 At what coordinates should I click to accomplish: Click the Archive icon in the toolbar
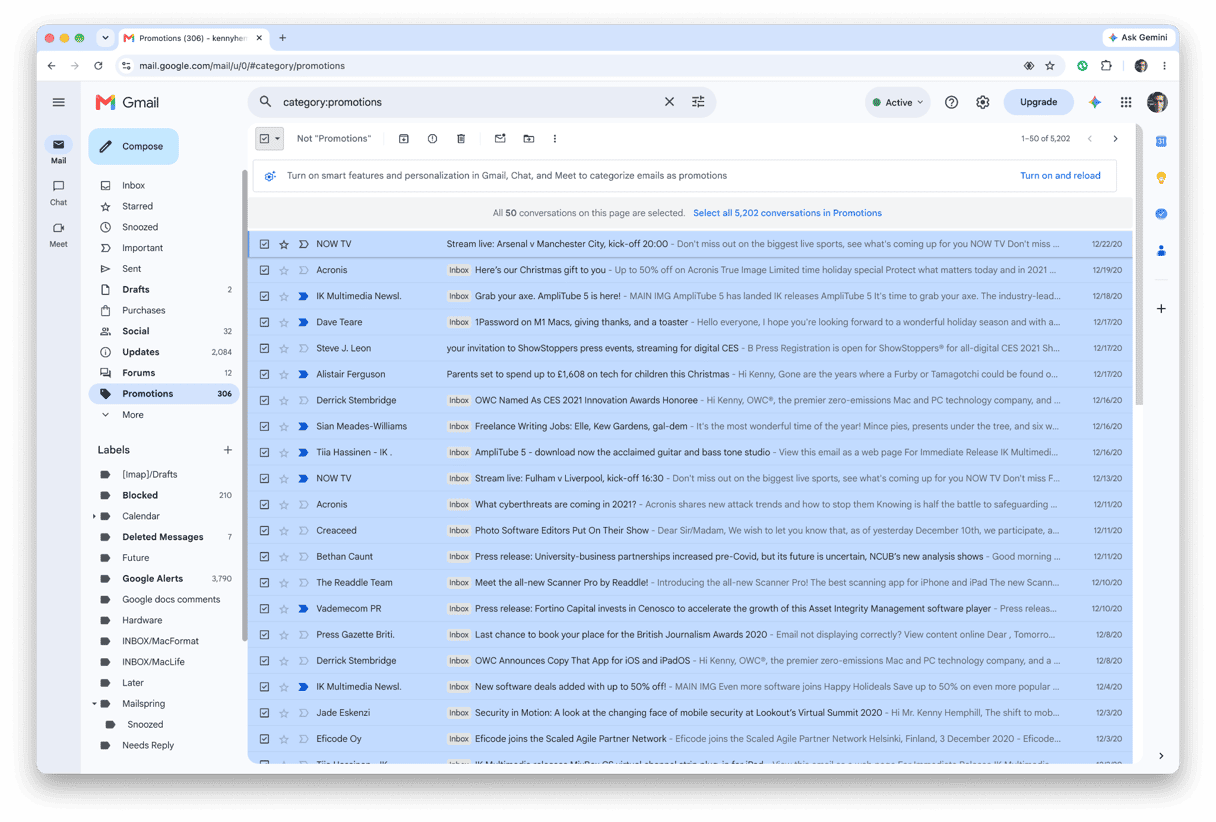(404, 139)
